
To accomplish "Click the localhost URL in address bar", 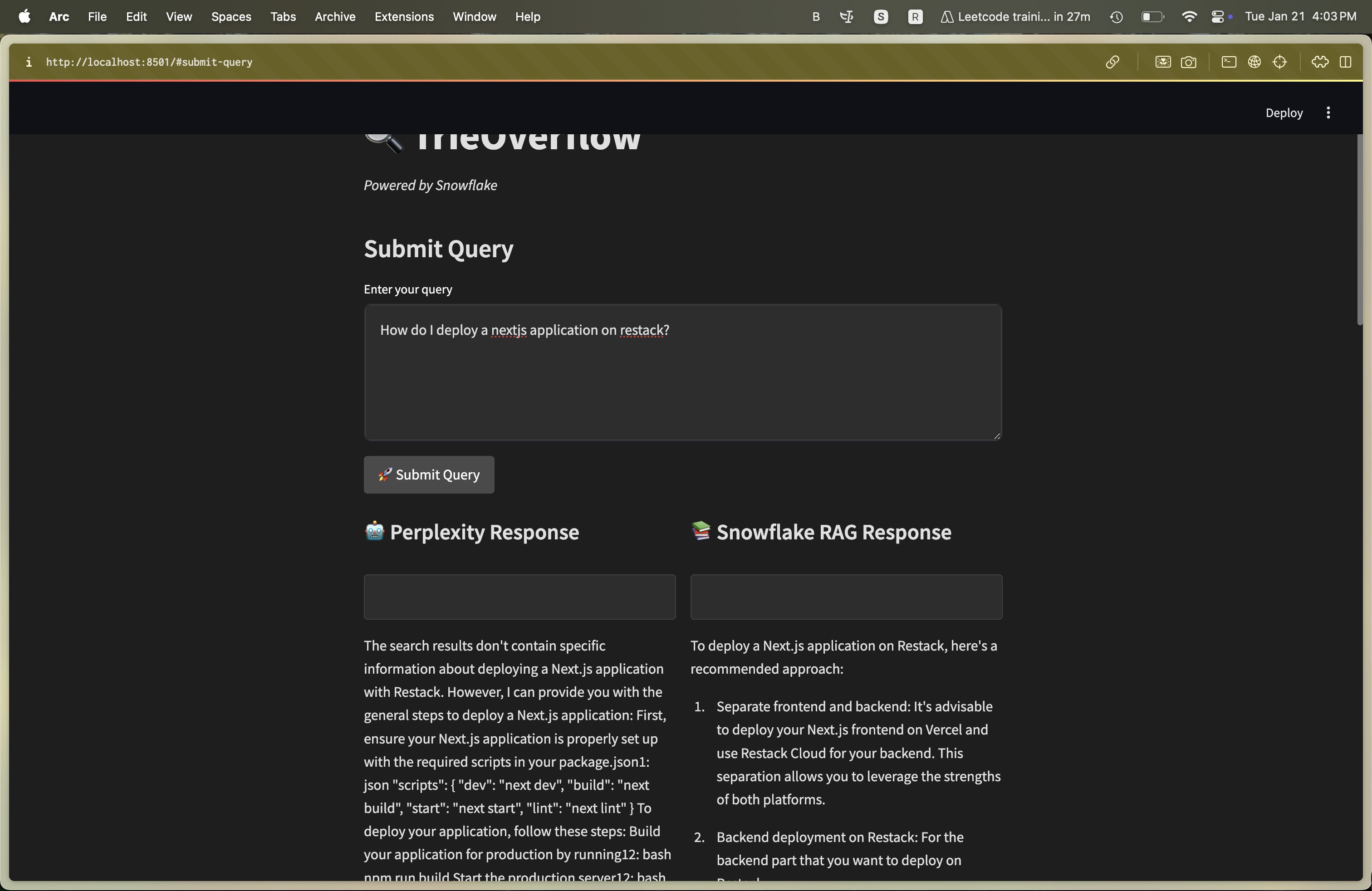I will pyautogui.click(x=149, y=62).
